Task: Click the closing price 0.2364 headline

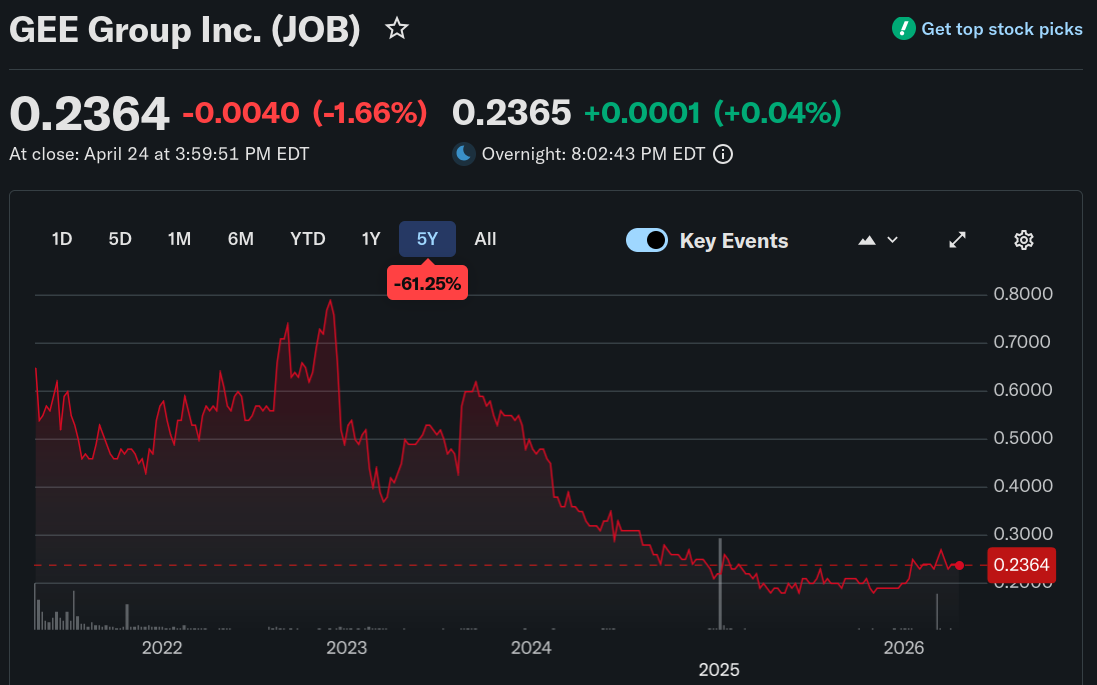Action: (x=89, y=114)
